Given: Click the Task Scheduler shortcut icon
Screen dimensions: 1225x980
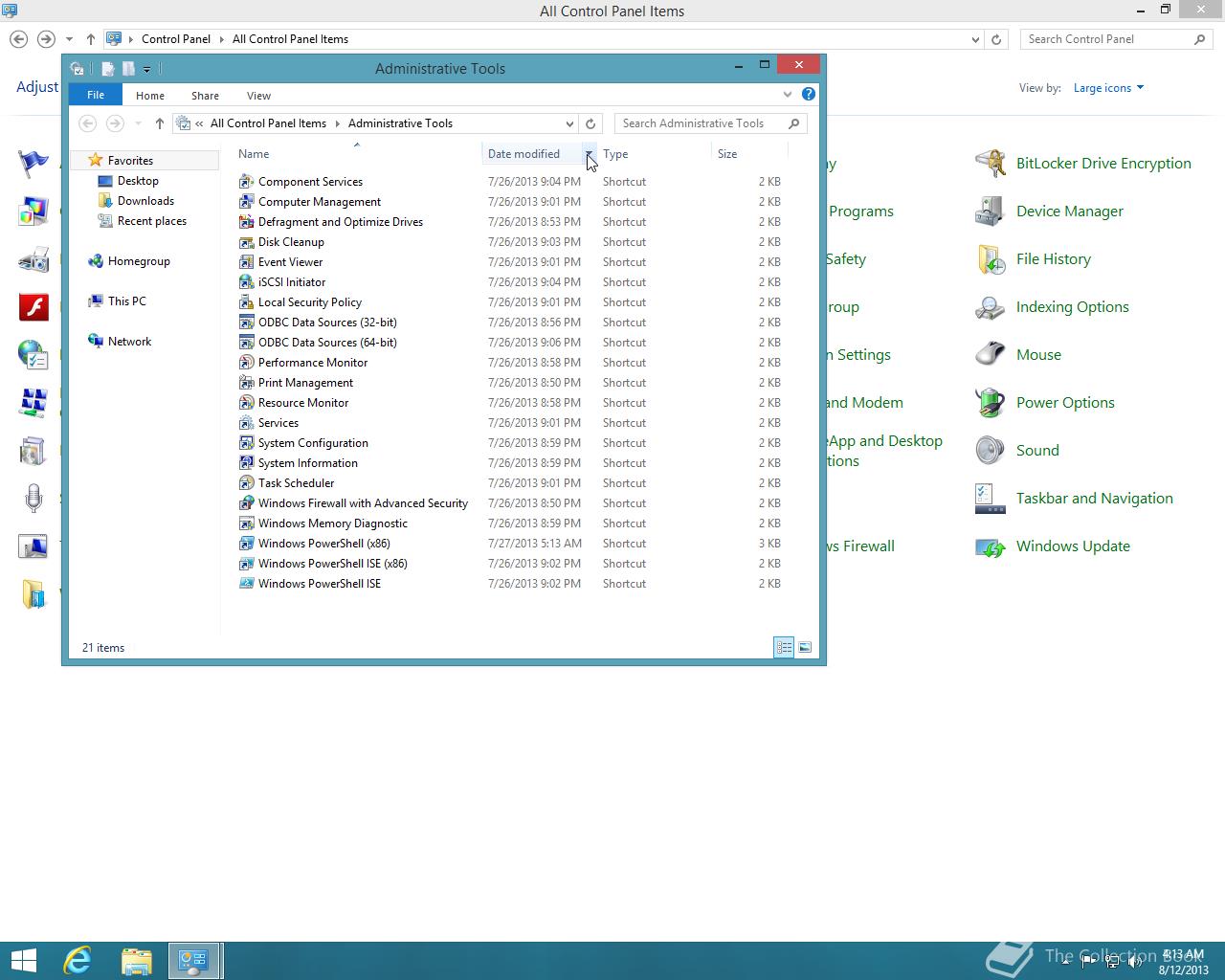Looking at the screenshot, I should (x=246, y=483).
